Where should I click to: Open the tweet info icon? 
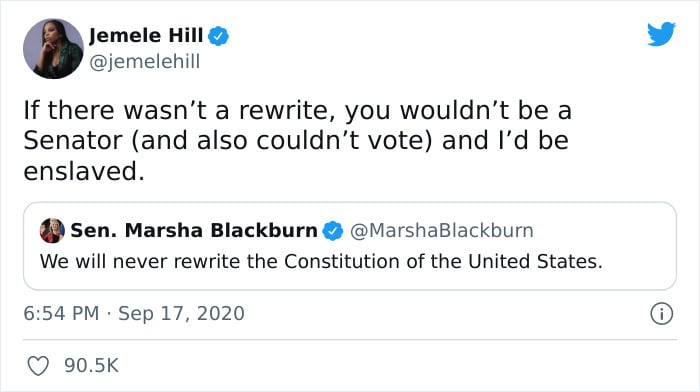(661, 313)
